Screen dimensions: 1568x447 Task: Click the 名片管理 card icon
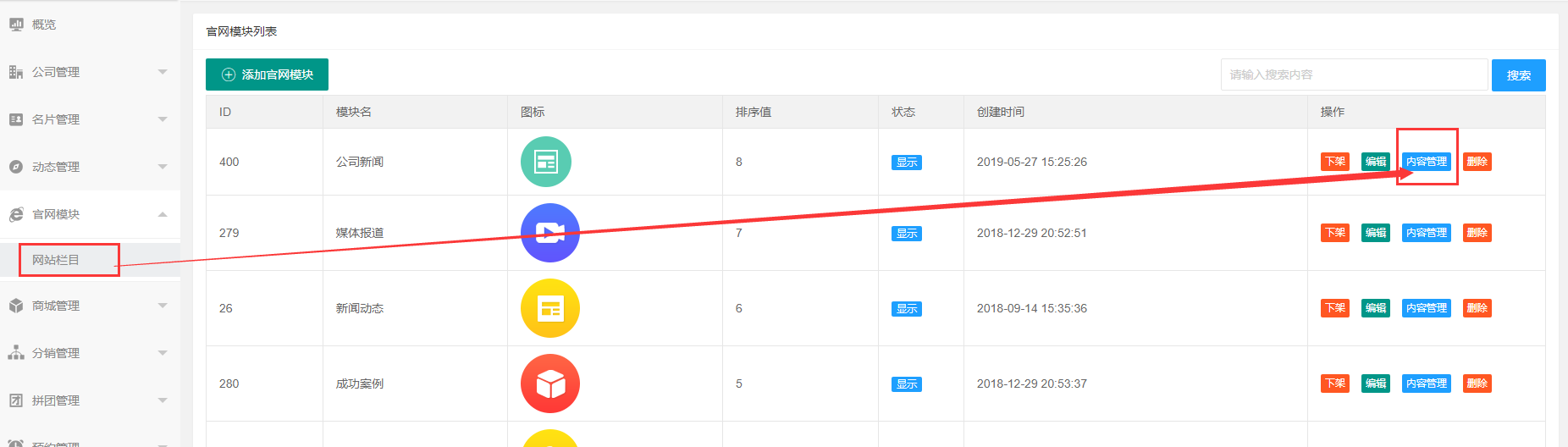click(16, 119)
